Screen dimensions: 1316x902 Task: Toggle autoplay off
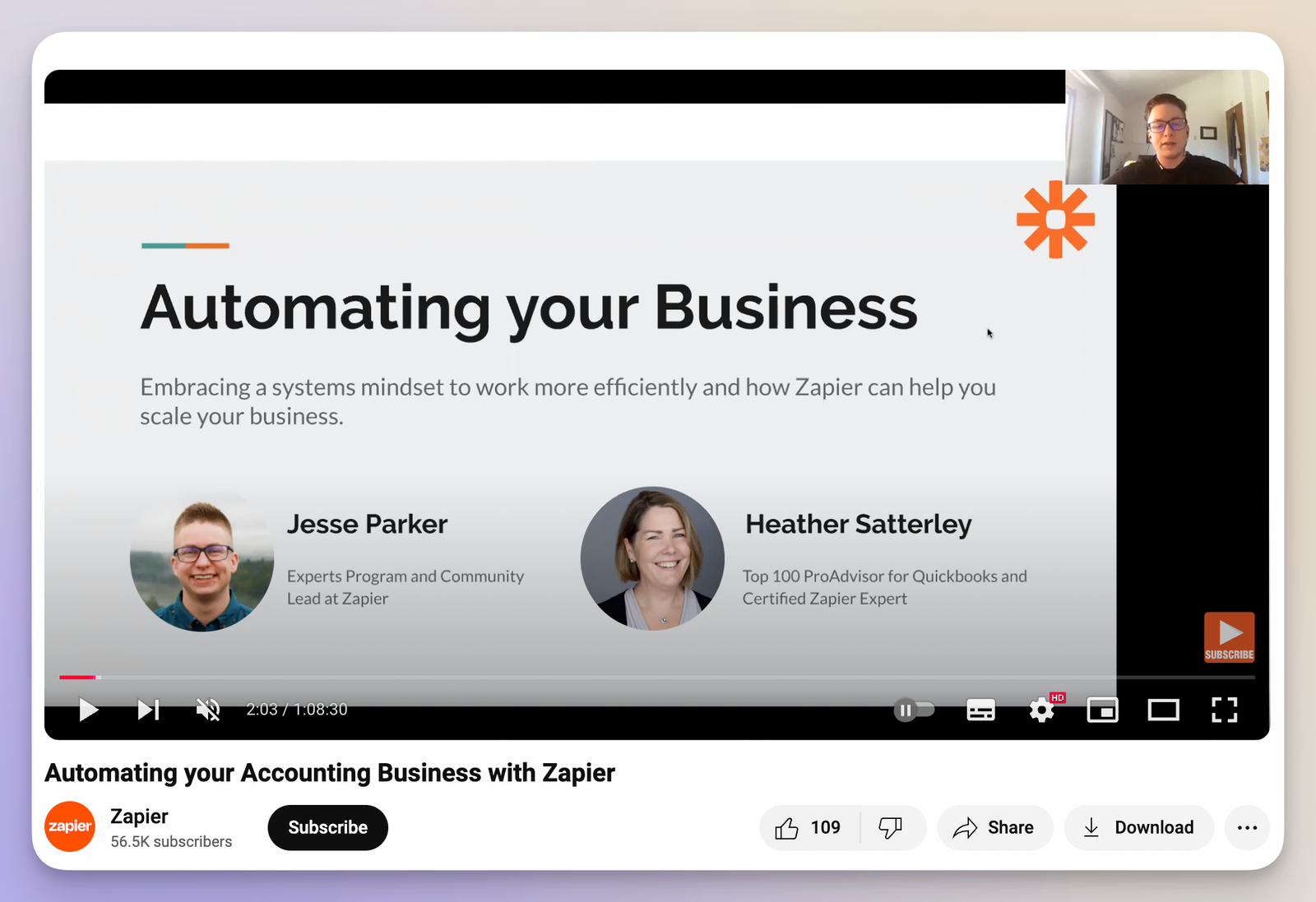tap(915, 710)
